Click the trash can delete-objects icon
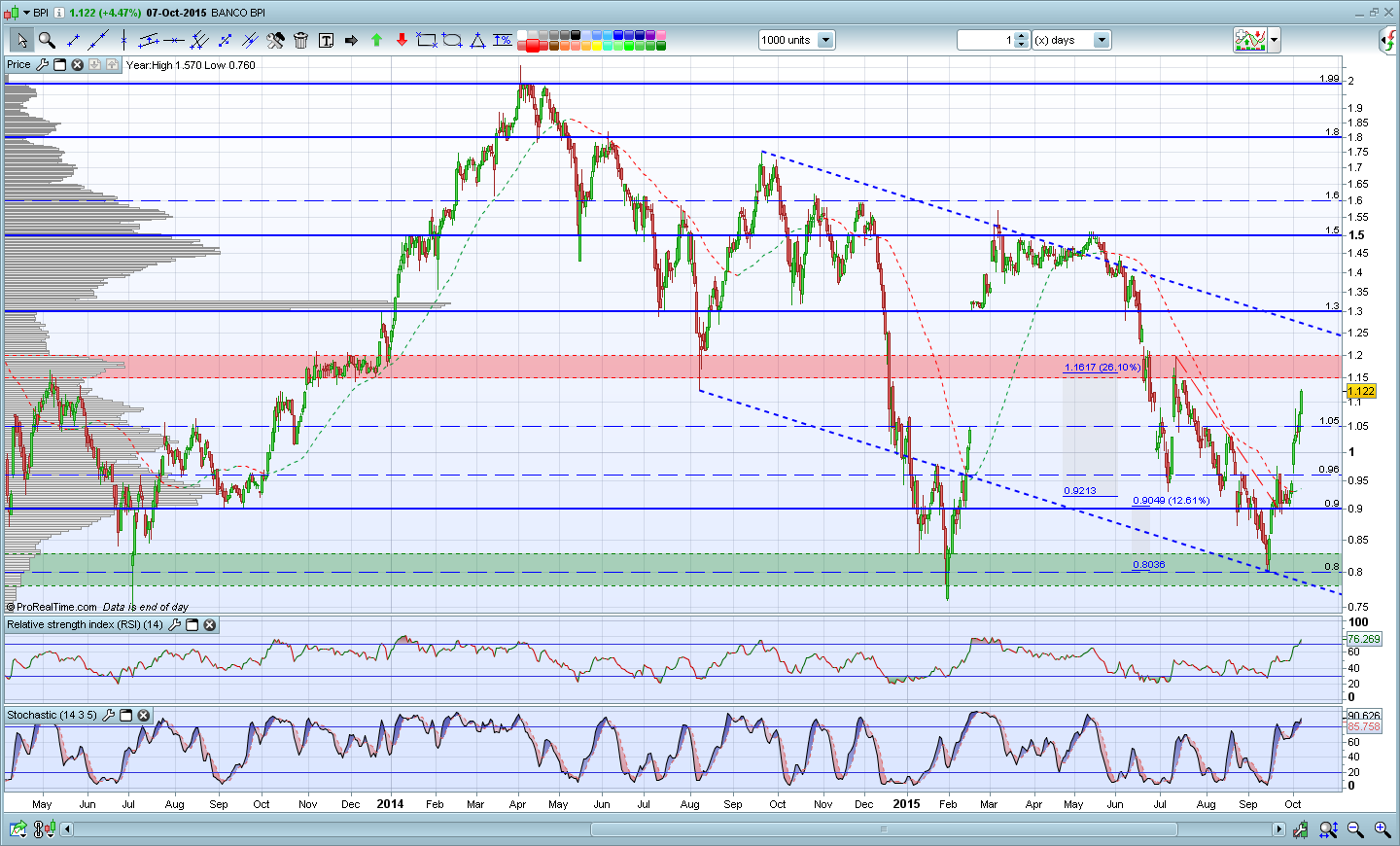The width and height of the screenshot is (1400, 846). 300,40
